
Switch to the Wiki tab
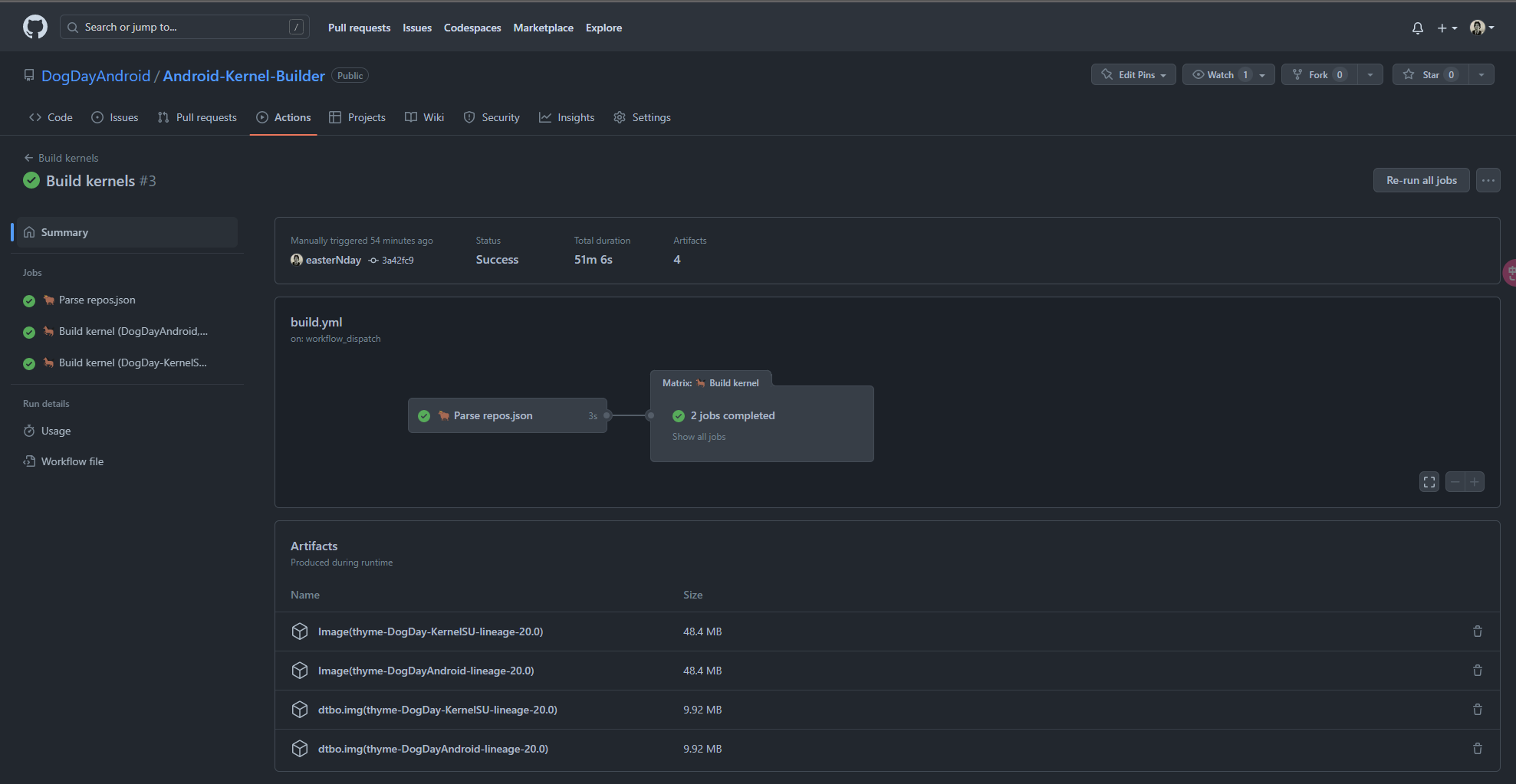coord(425,117)
